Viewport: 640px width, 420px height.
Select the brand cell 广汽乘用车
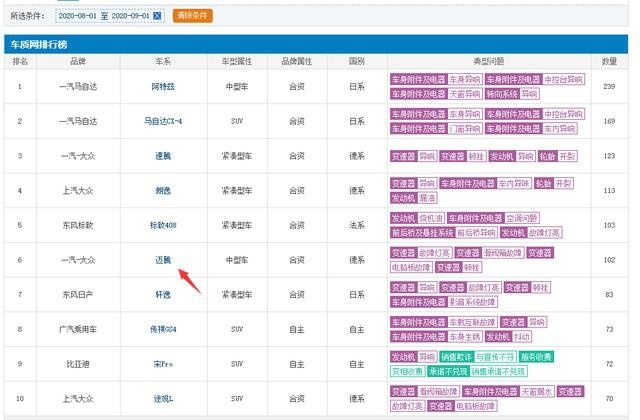click(78, 329)
